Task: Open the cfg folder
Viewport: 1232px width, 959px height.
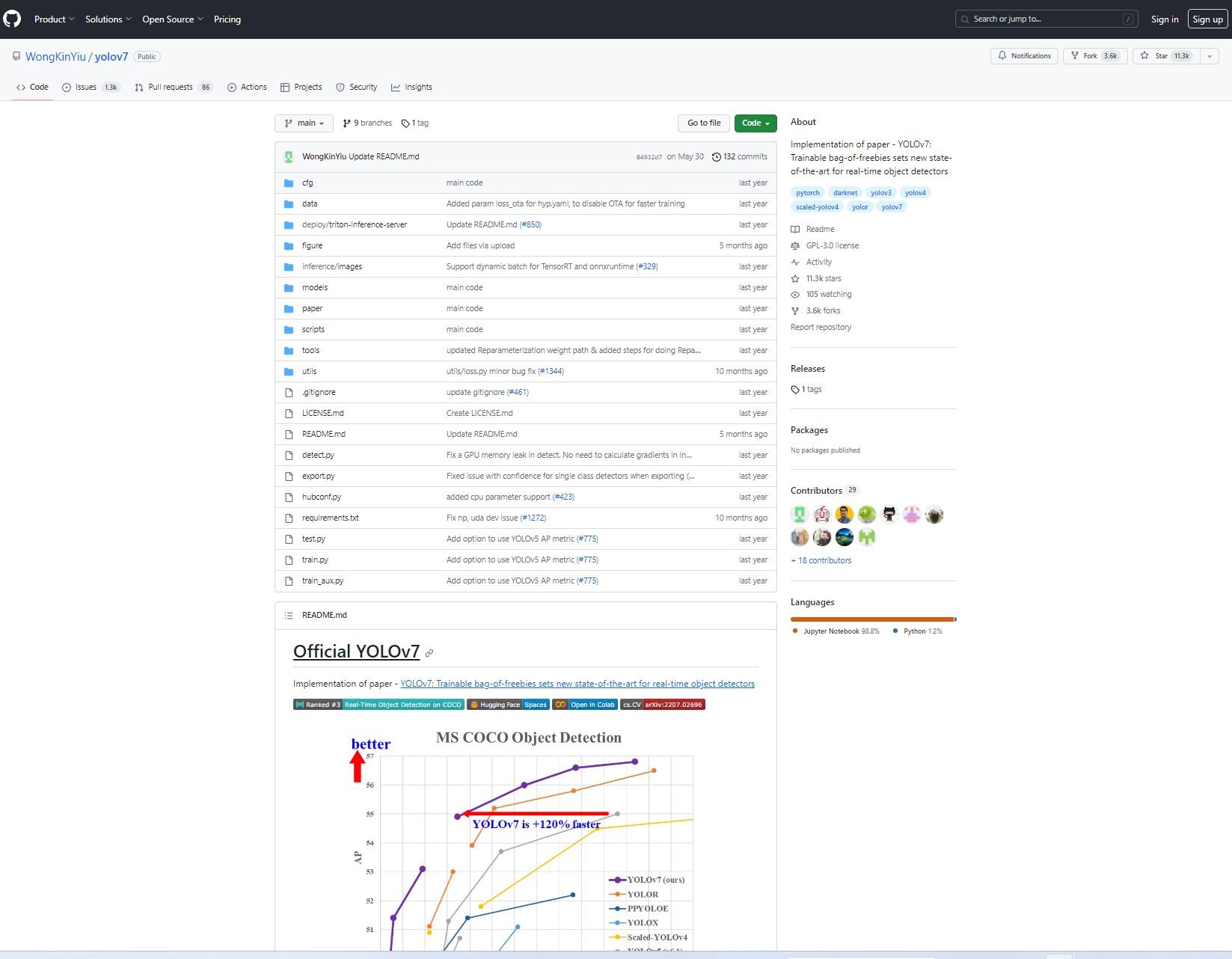Action: point(307,183)
